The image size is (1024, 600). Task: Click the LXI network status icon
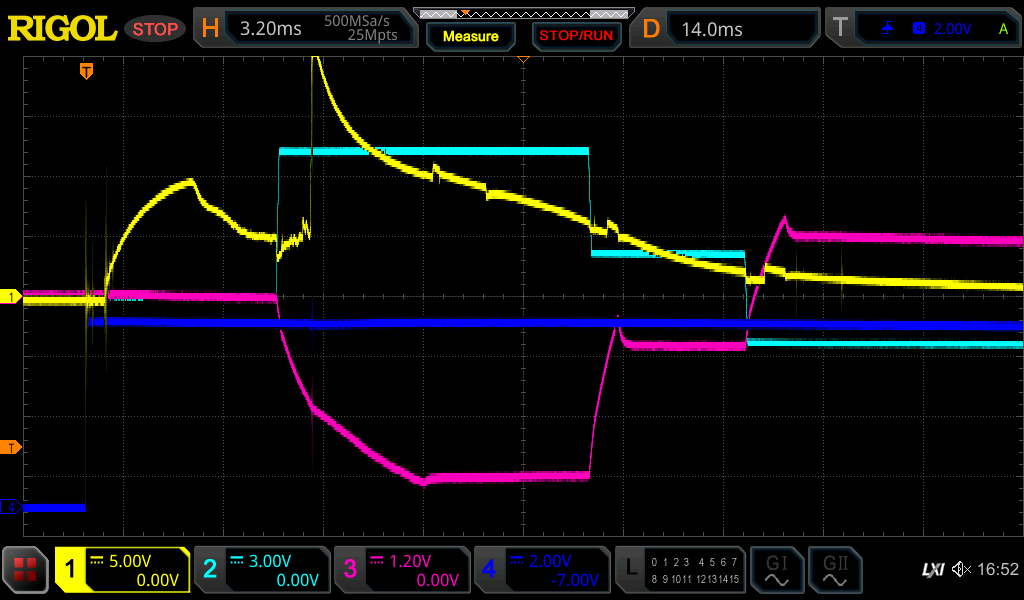tap(932, 570)
